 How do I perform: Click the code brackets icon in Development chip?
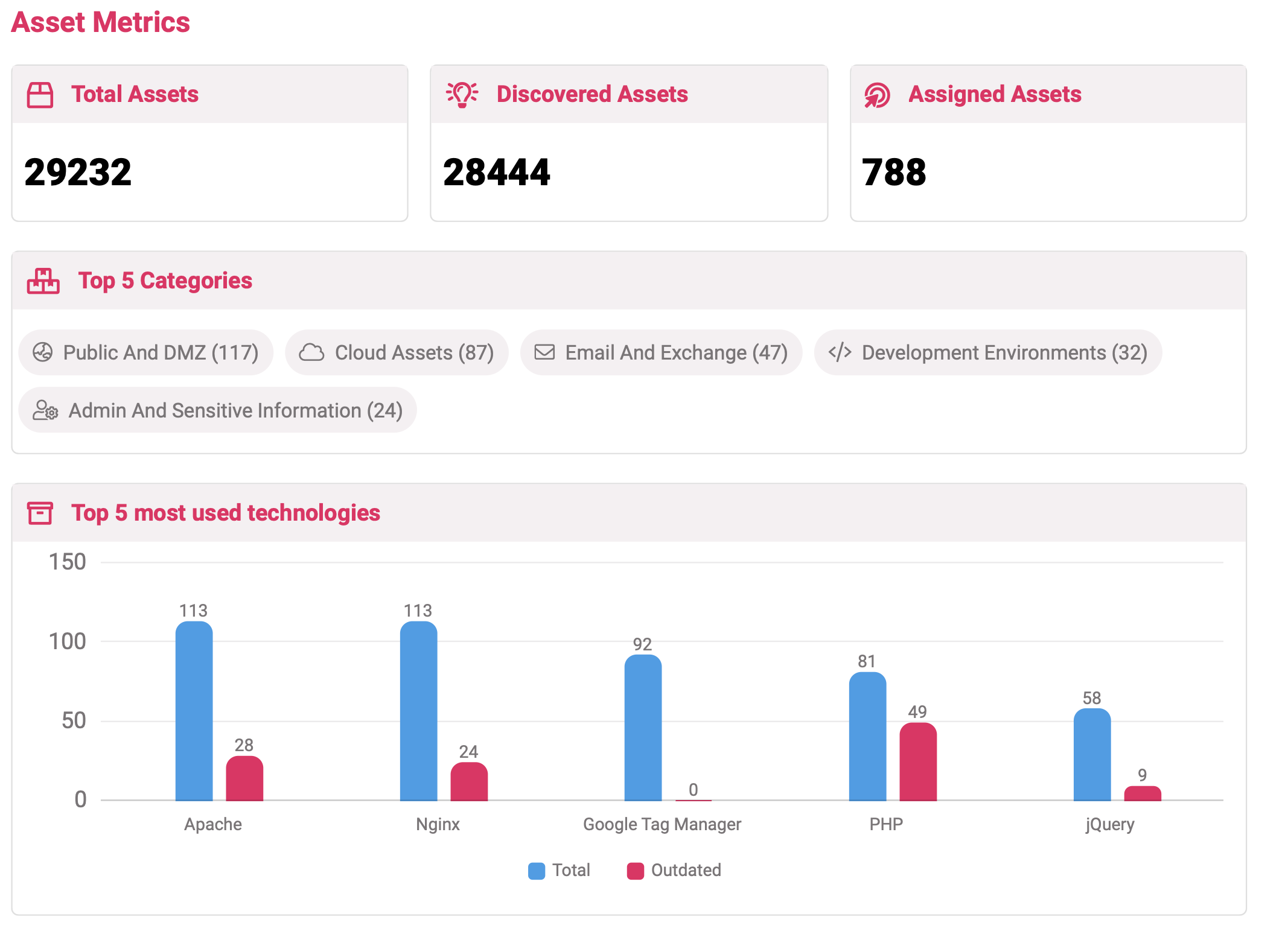[x=840, y=352]
